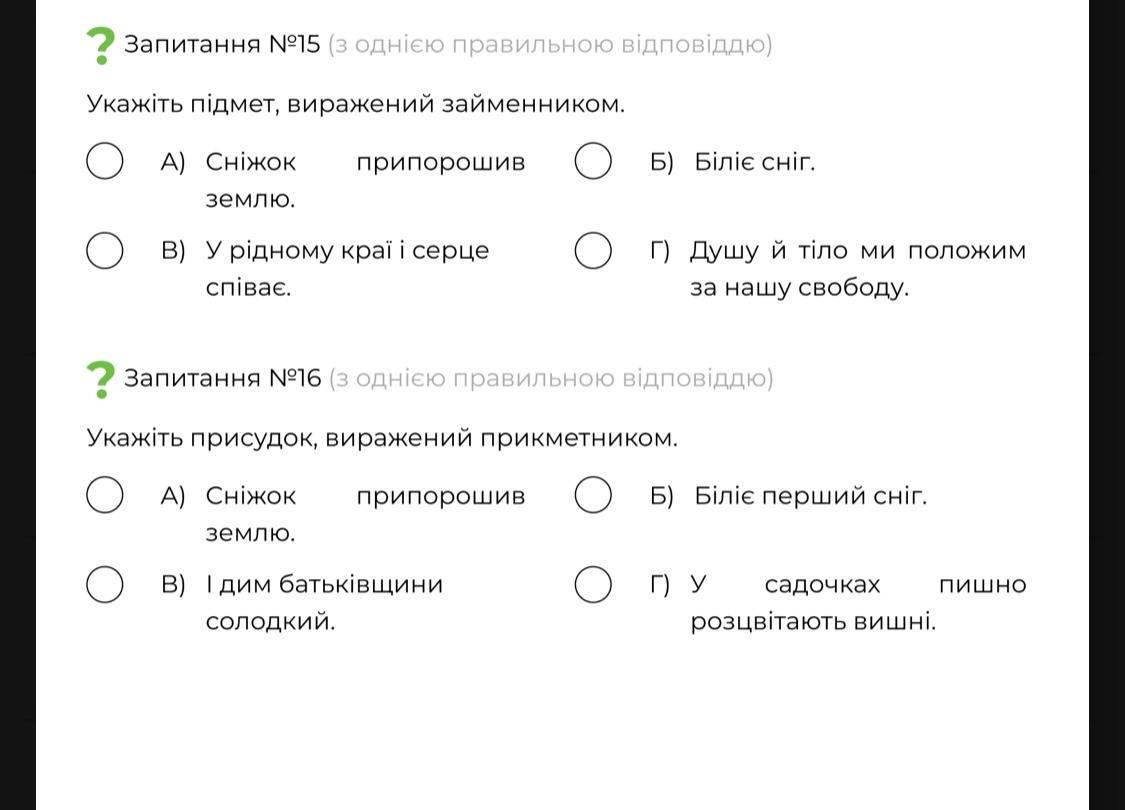The width and height of the screenshot is (1125, 810).
Task: Click prompt 'Укажіть підмет, виражений займенником'
Action: tap(355, 104)
